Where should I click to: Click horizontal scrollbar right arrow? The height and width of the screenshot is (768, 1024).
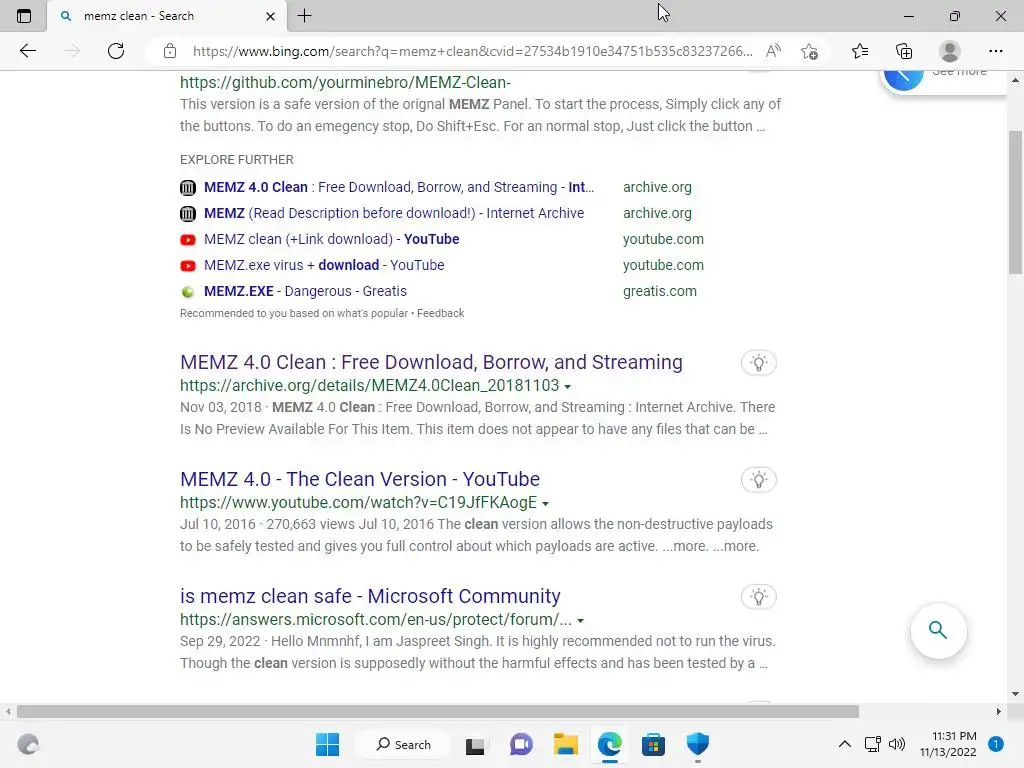(999, 712)
